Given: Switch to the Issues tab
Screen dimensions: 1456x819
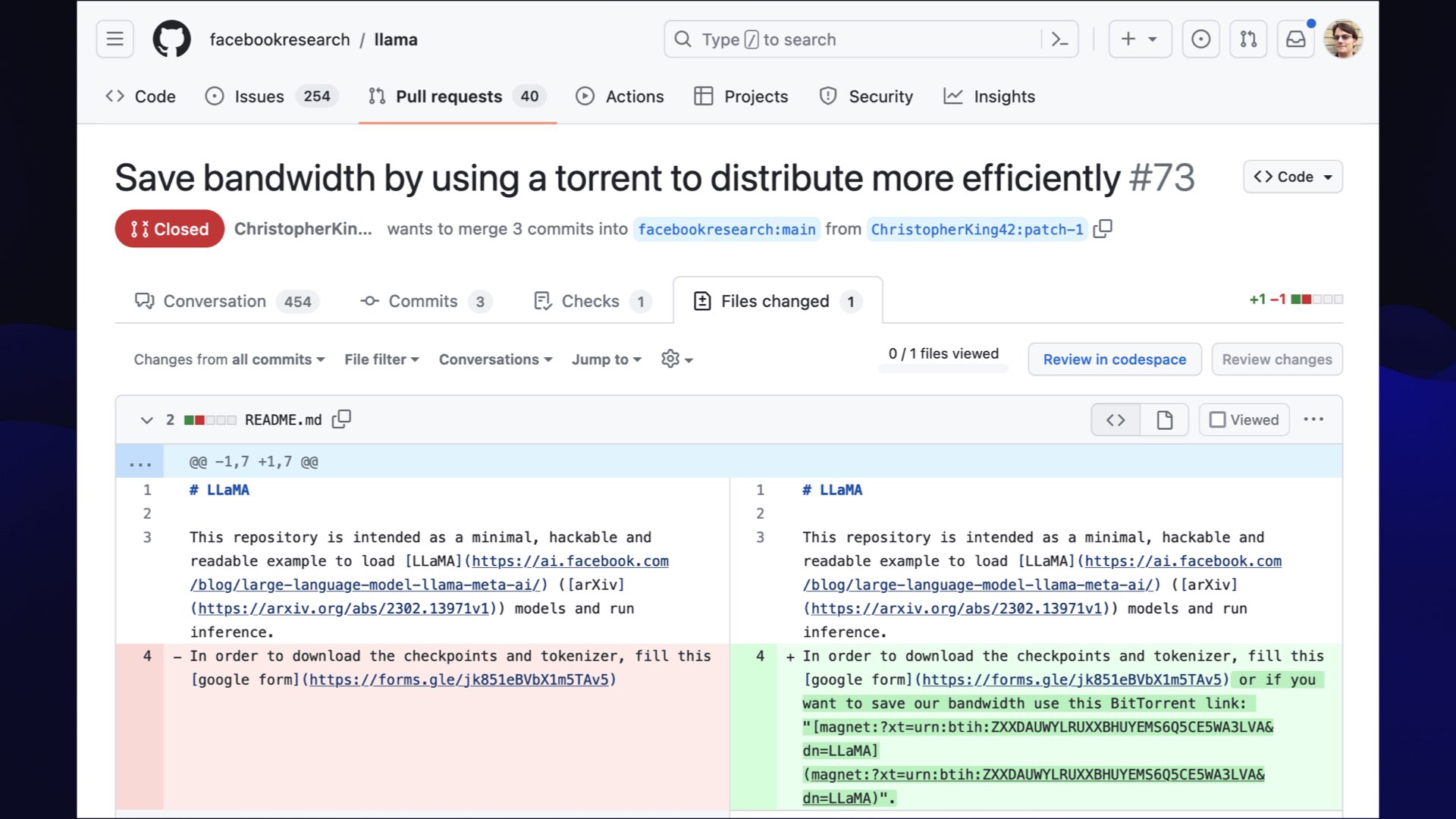Looking at the screenshot, I should pos(271,96).
